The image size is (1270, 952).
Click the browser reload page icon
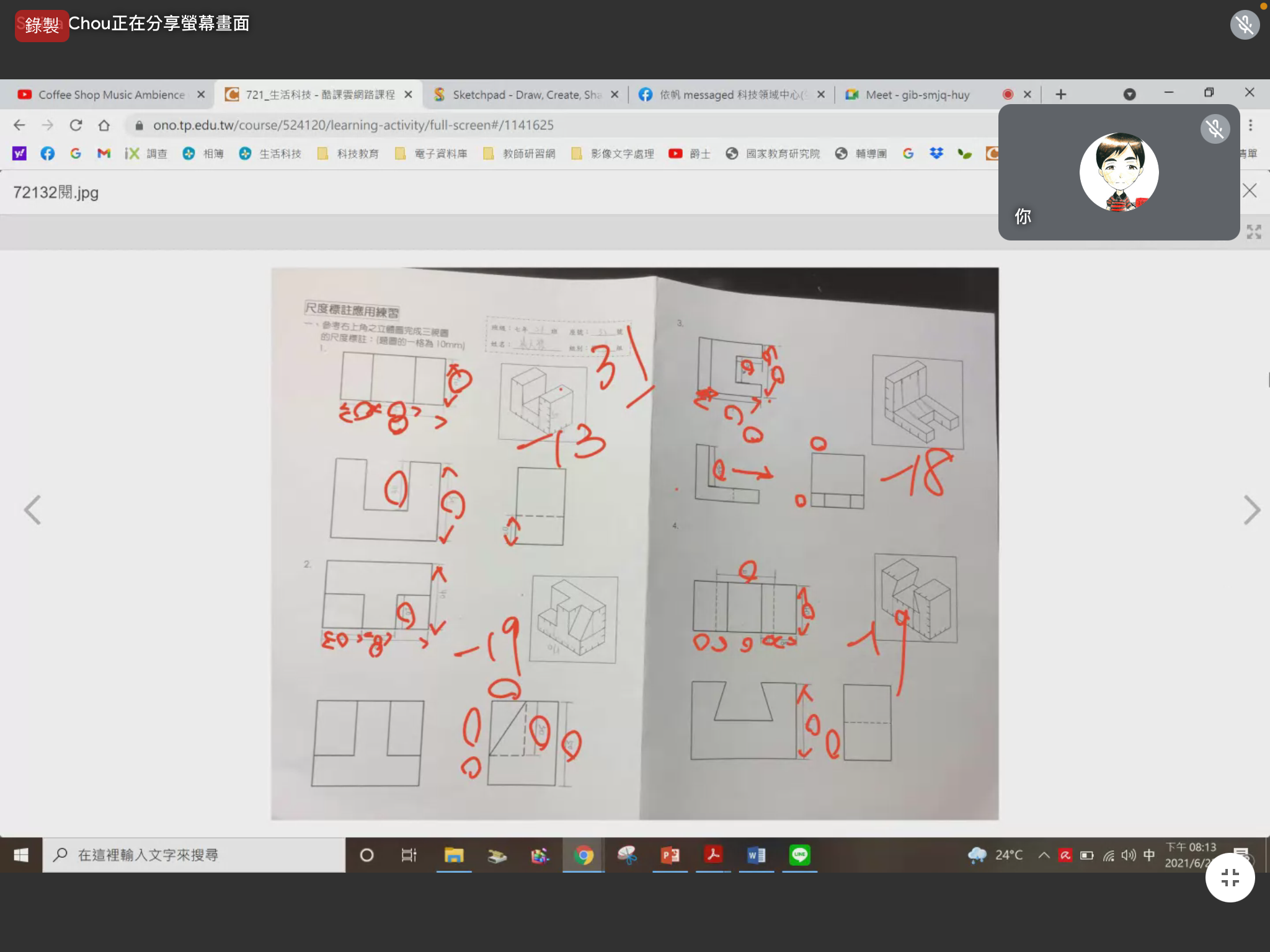click(x=76, y=125)
